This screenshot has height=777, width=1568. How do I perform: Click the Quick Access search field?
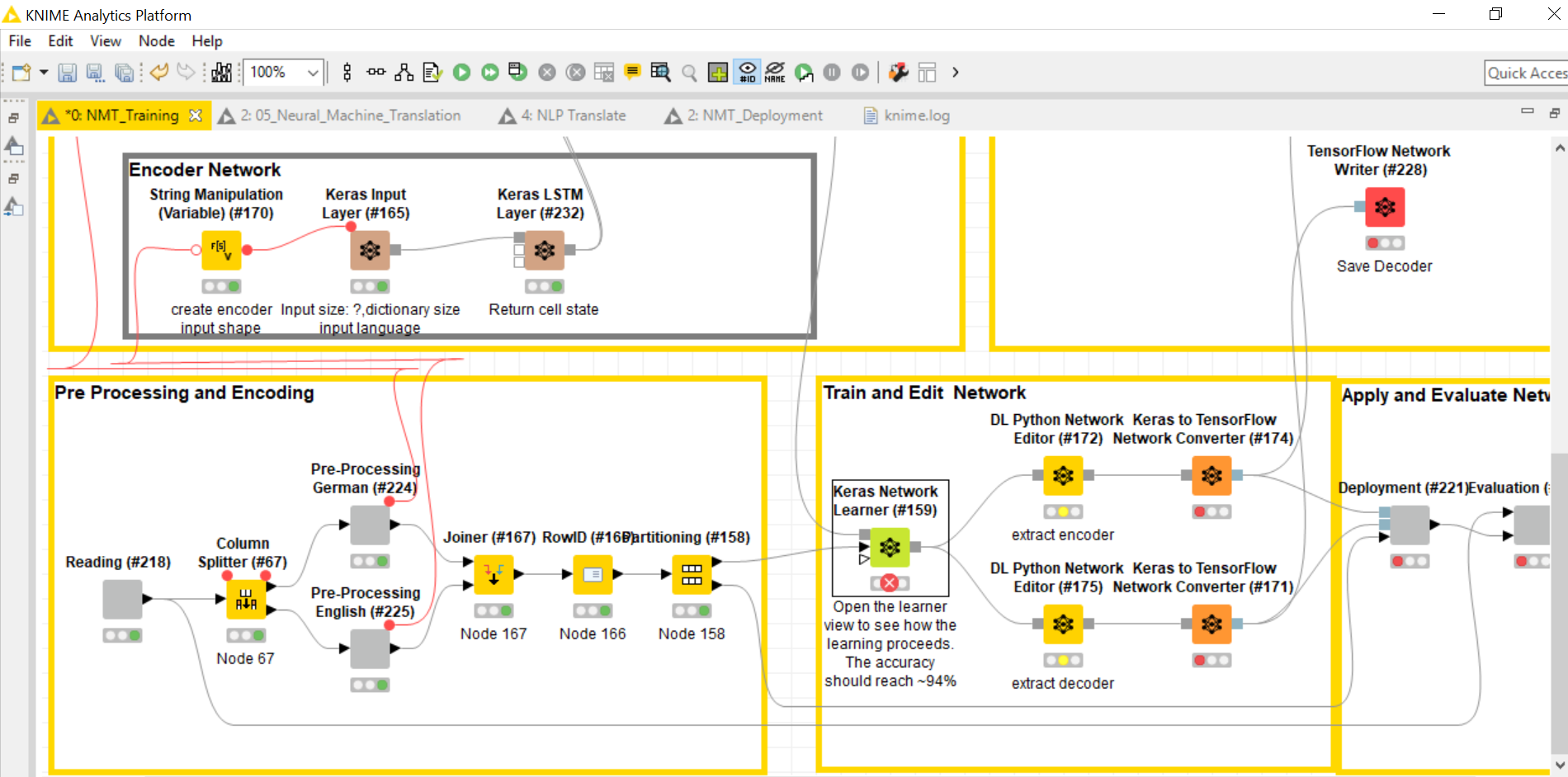click(1525, 73)
